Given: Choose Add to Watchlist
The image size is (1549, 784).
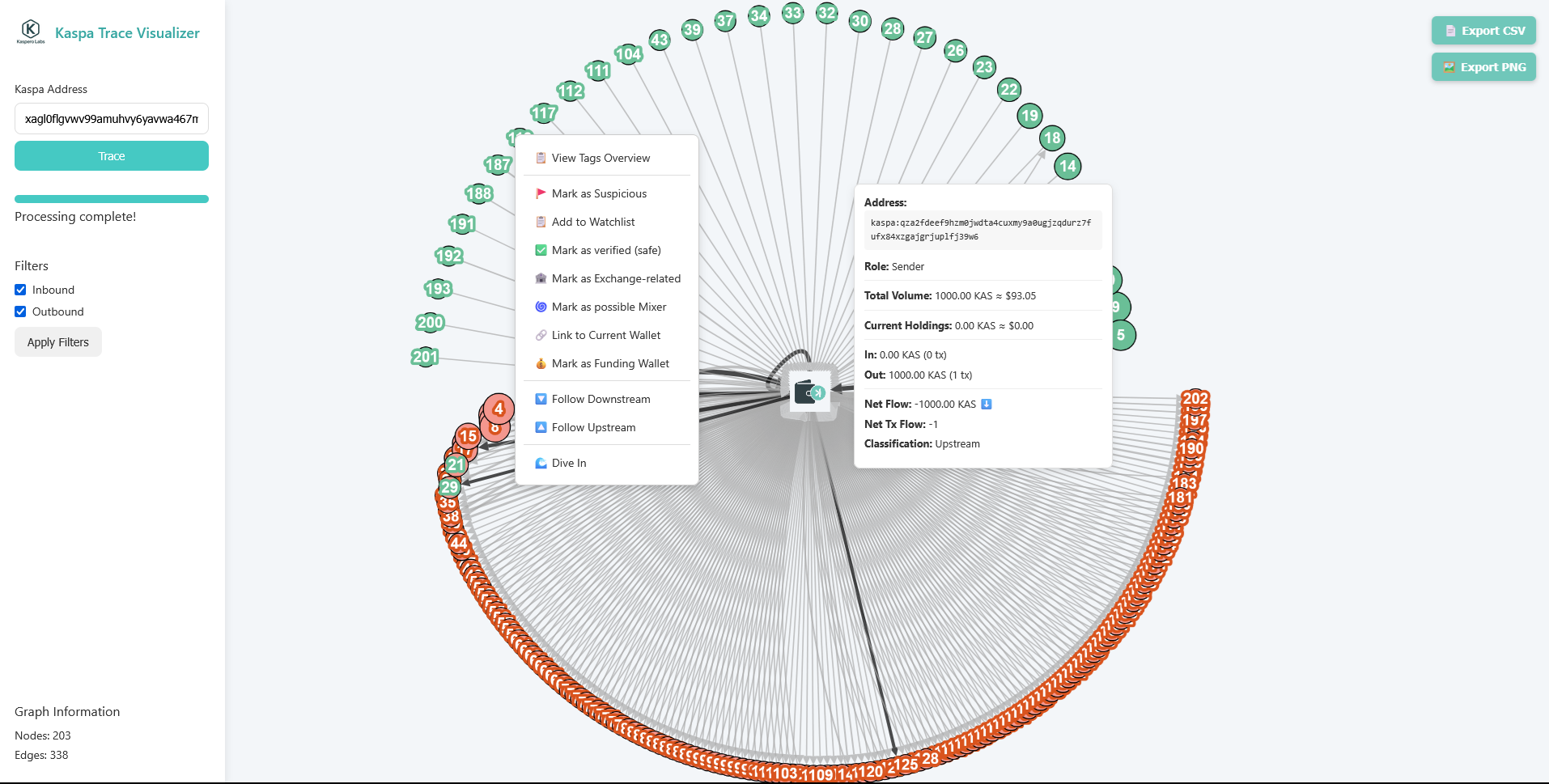Looking at the screenshot, I should point(607,222).
